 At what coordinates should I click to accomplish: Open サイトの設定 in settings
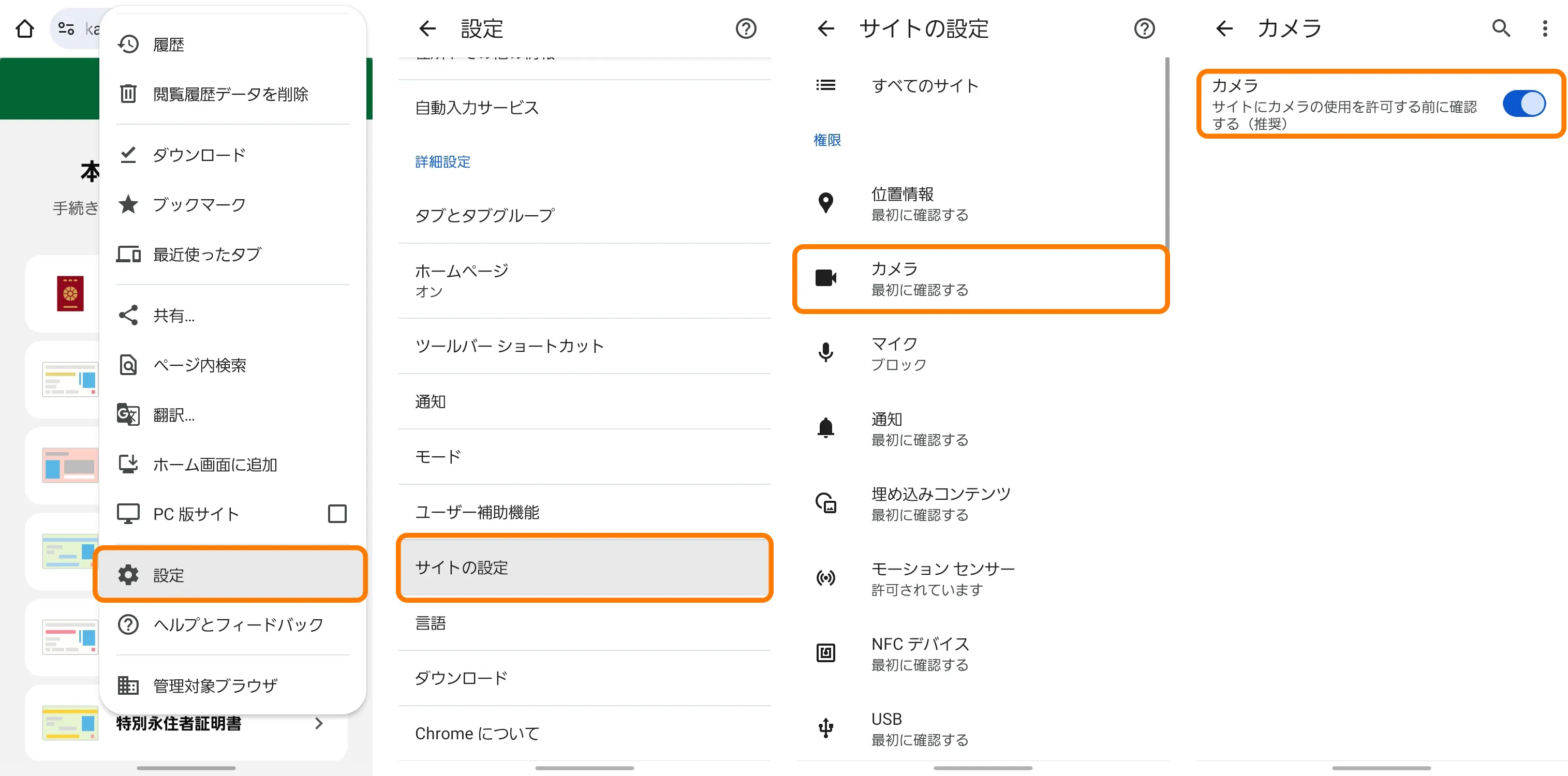[463, 568]
